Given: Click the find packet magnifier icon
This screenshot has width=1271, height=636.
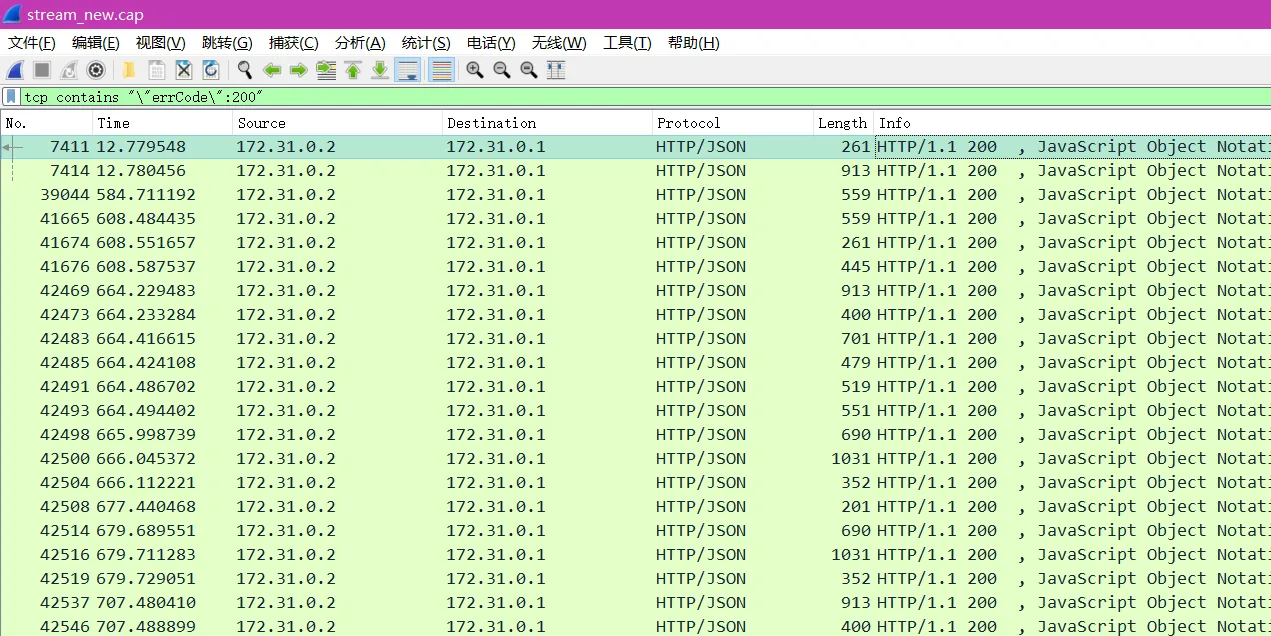Looking at the screenshot, I should coord(244,70).
